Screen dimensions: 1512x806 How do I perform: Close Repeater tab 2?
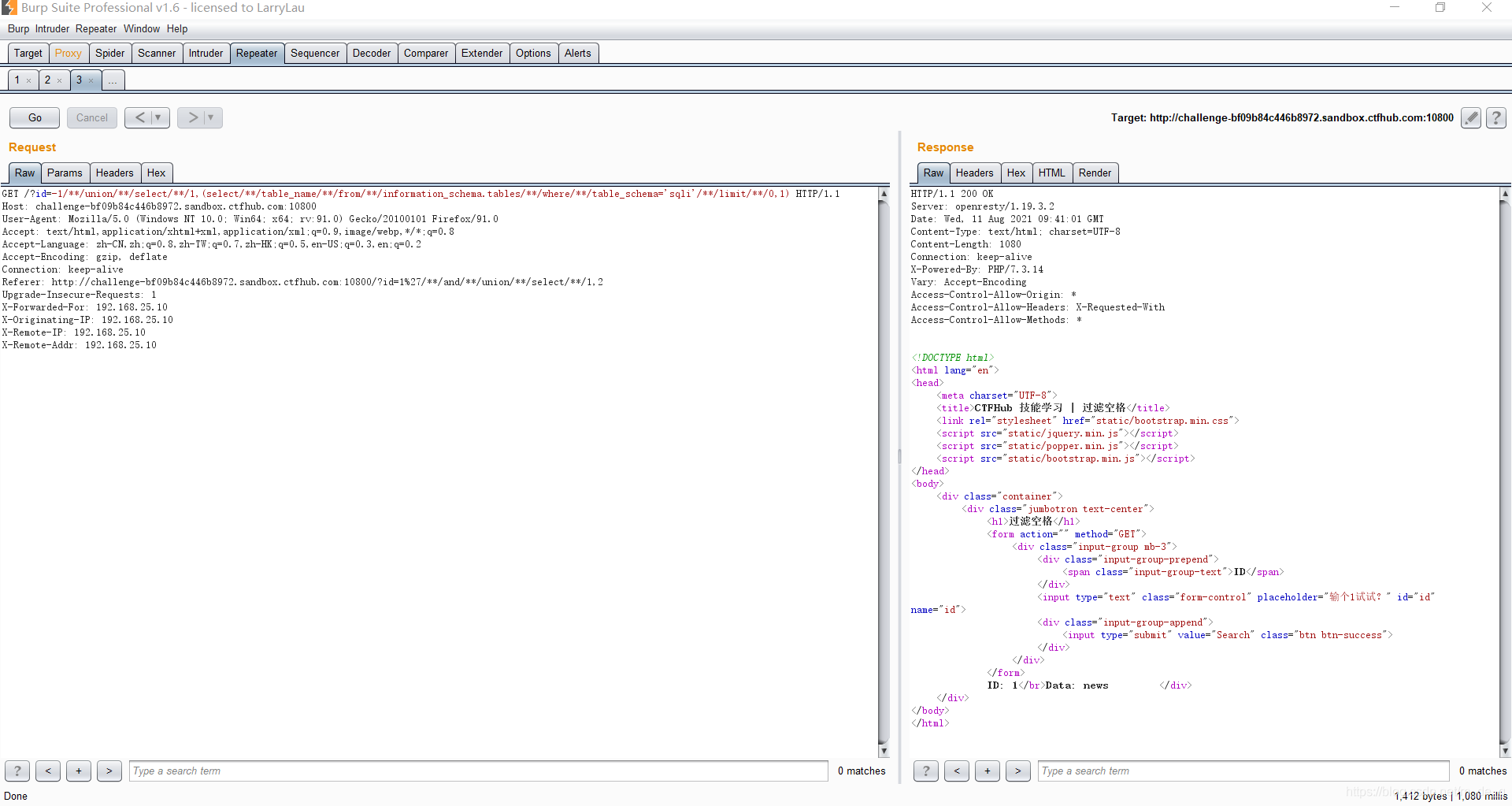click(59, 80)
